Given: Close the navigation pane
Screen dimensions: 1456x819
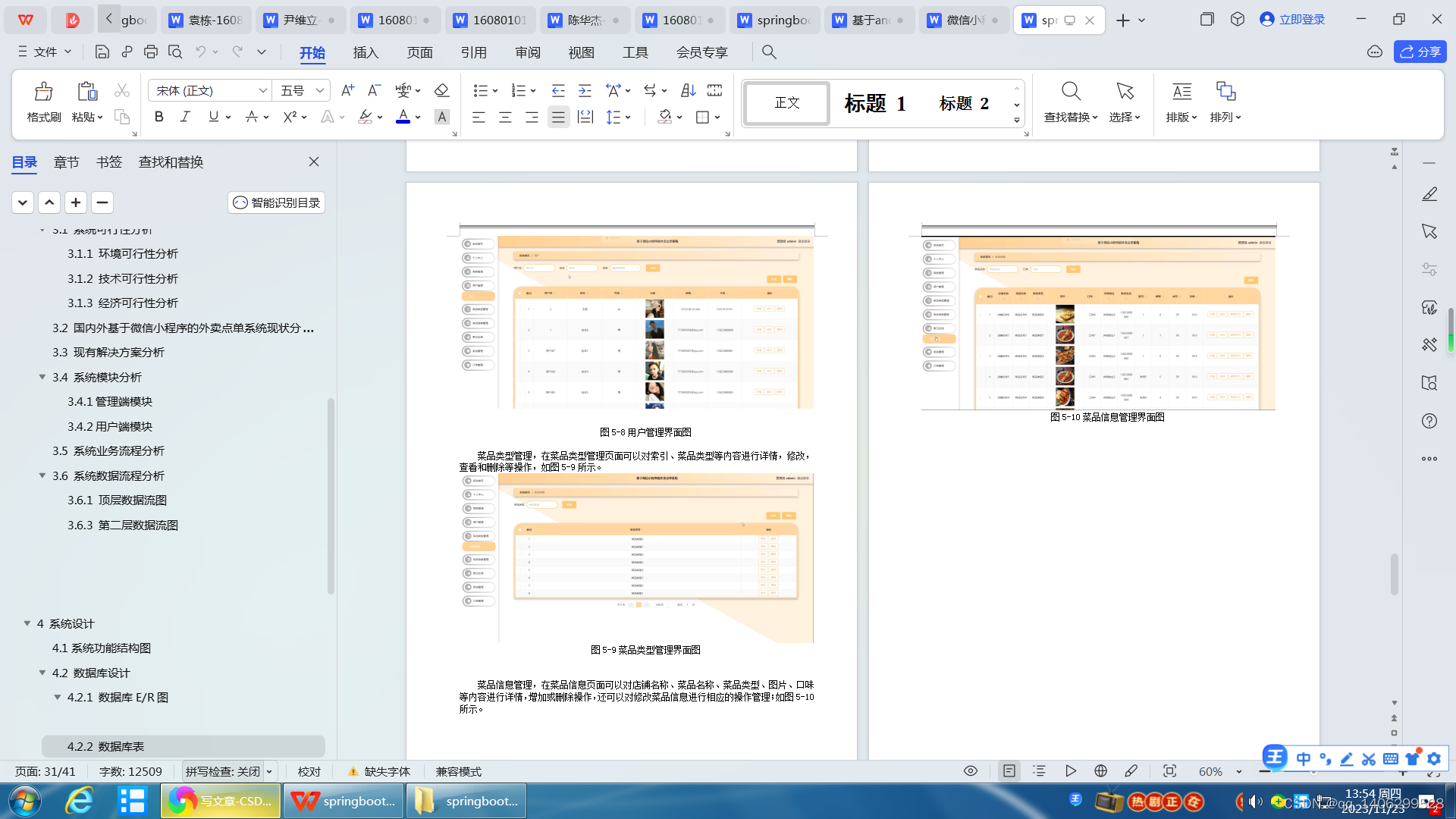Looking at the screenshot, I should coord(313,162).
